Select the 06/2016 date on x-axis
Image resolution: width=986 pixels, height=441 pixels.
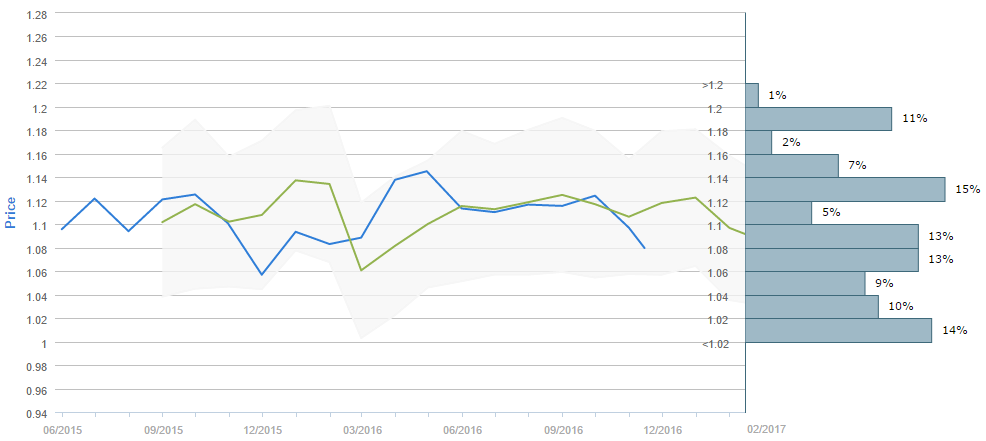click(x=462, y=429)
